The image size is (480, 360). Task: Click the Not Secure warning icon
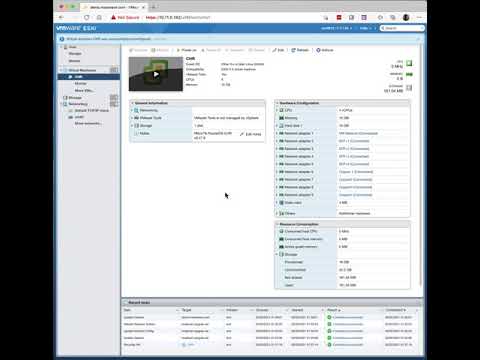click(113, 17)
